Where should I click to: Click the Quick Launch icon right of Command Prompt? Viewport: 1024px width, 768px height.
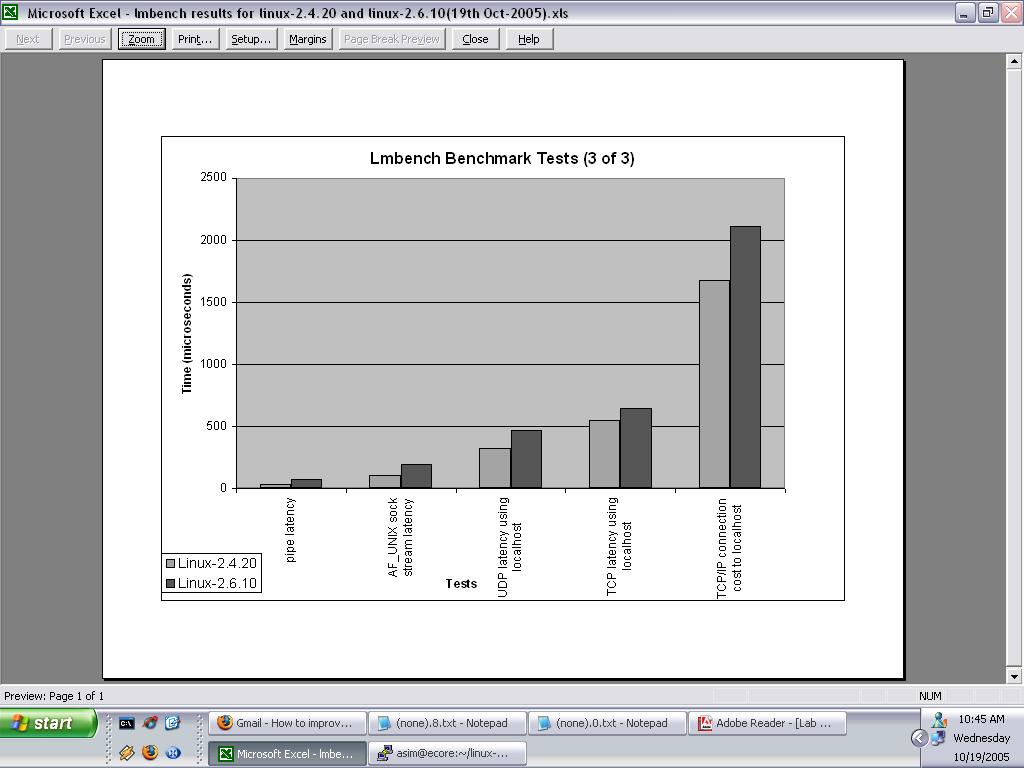(x=150, y=722)
